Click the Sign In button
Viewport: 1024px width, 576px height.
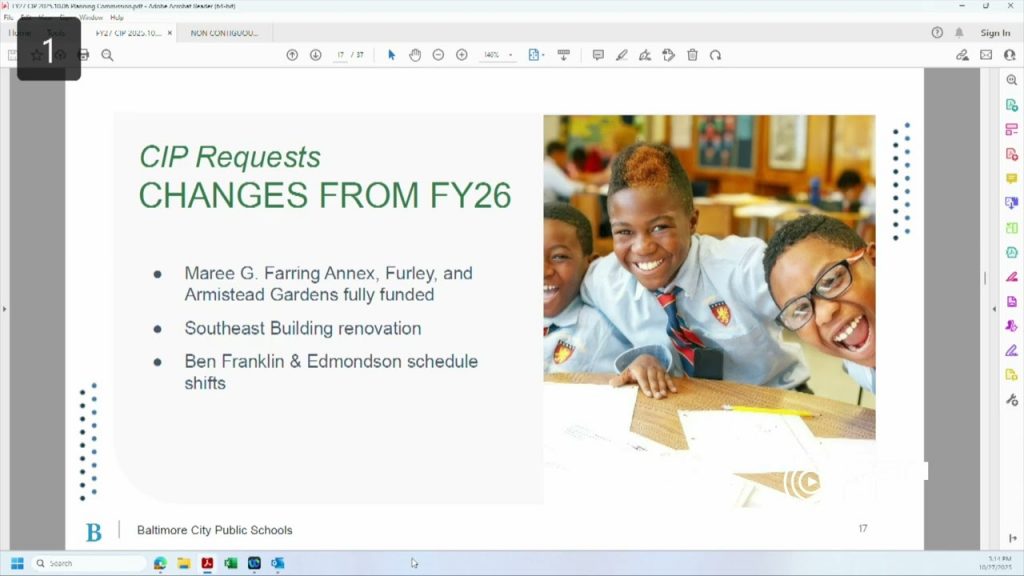pyautogui.click(x=995, y=33)
